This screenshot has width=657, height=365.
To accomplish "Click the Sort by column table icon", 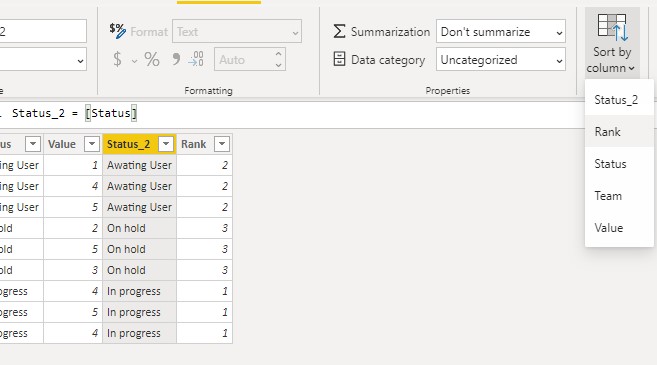I will (613, 27).
